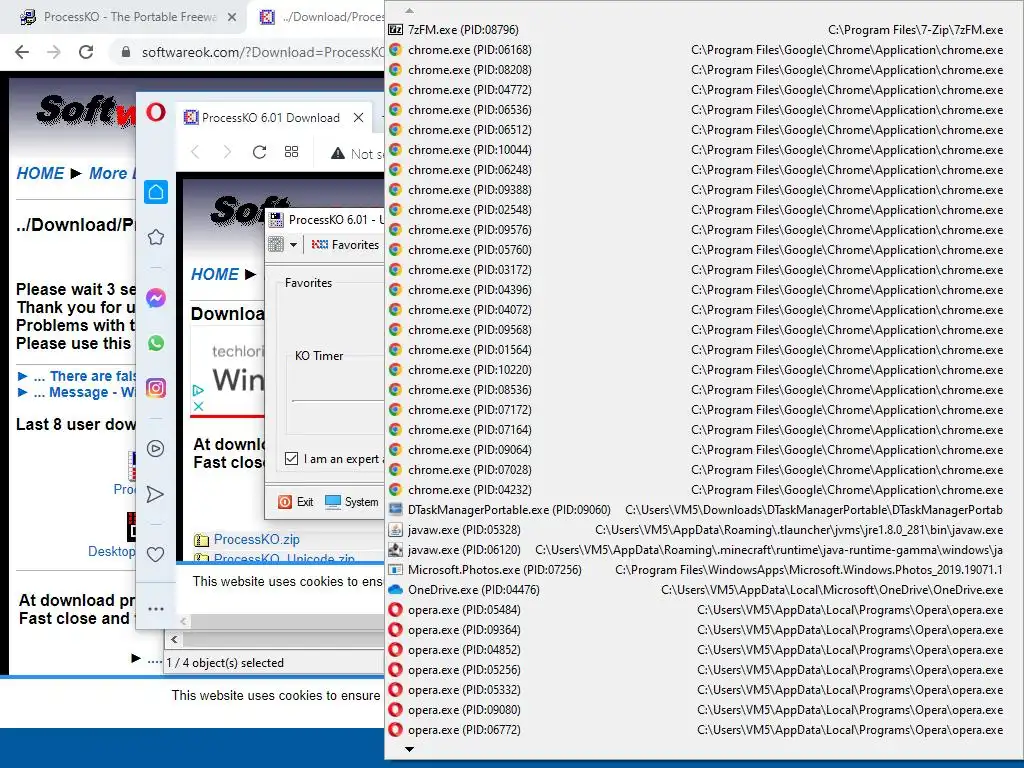Click ProcessKO toolbar grid icon

tap(276, 245)
